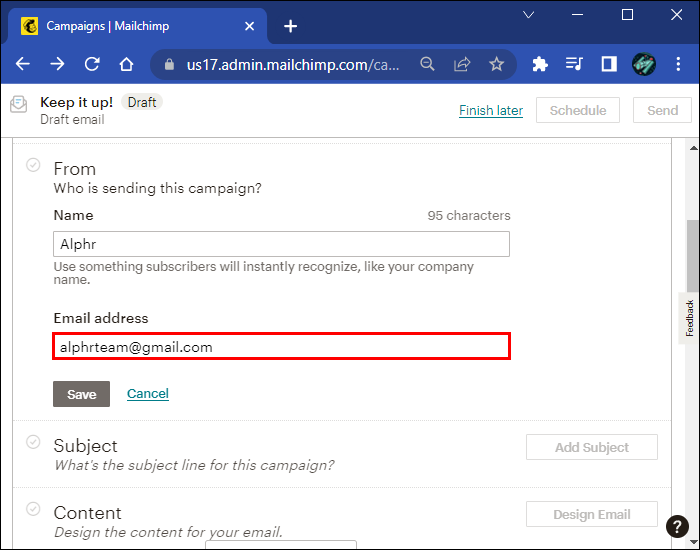Click the browser forward arrow
700x550 pixels.
[x=57, y=64]
